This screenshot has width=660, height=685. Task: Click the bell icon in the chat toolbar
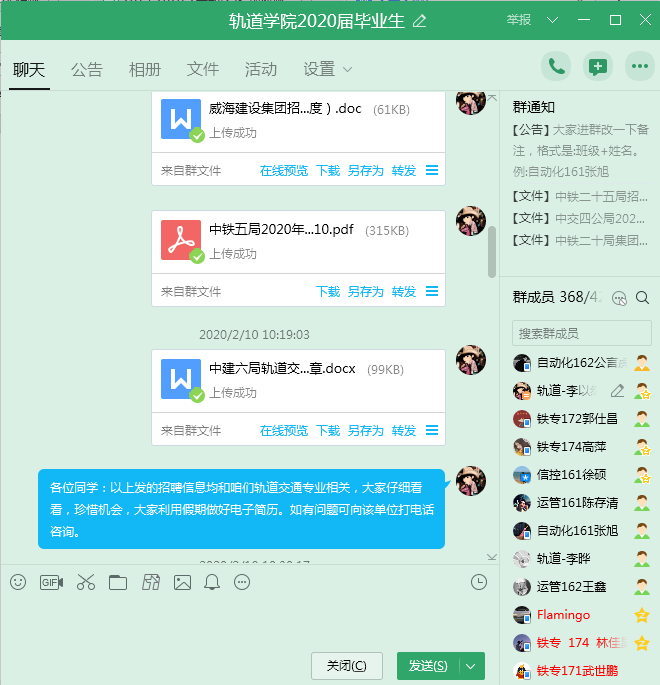point(212,582)
